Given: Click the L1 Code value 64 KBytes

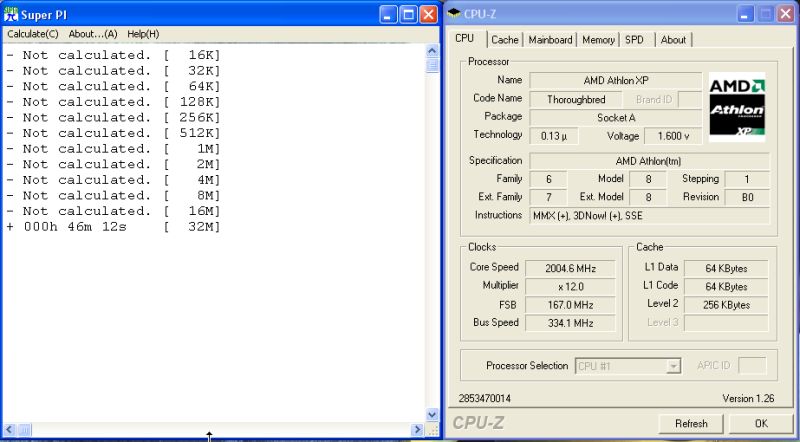Looking at the screenshot, I should click(726, 287).
